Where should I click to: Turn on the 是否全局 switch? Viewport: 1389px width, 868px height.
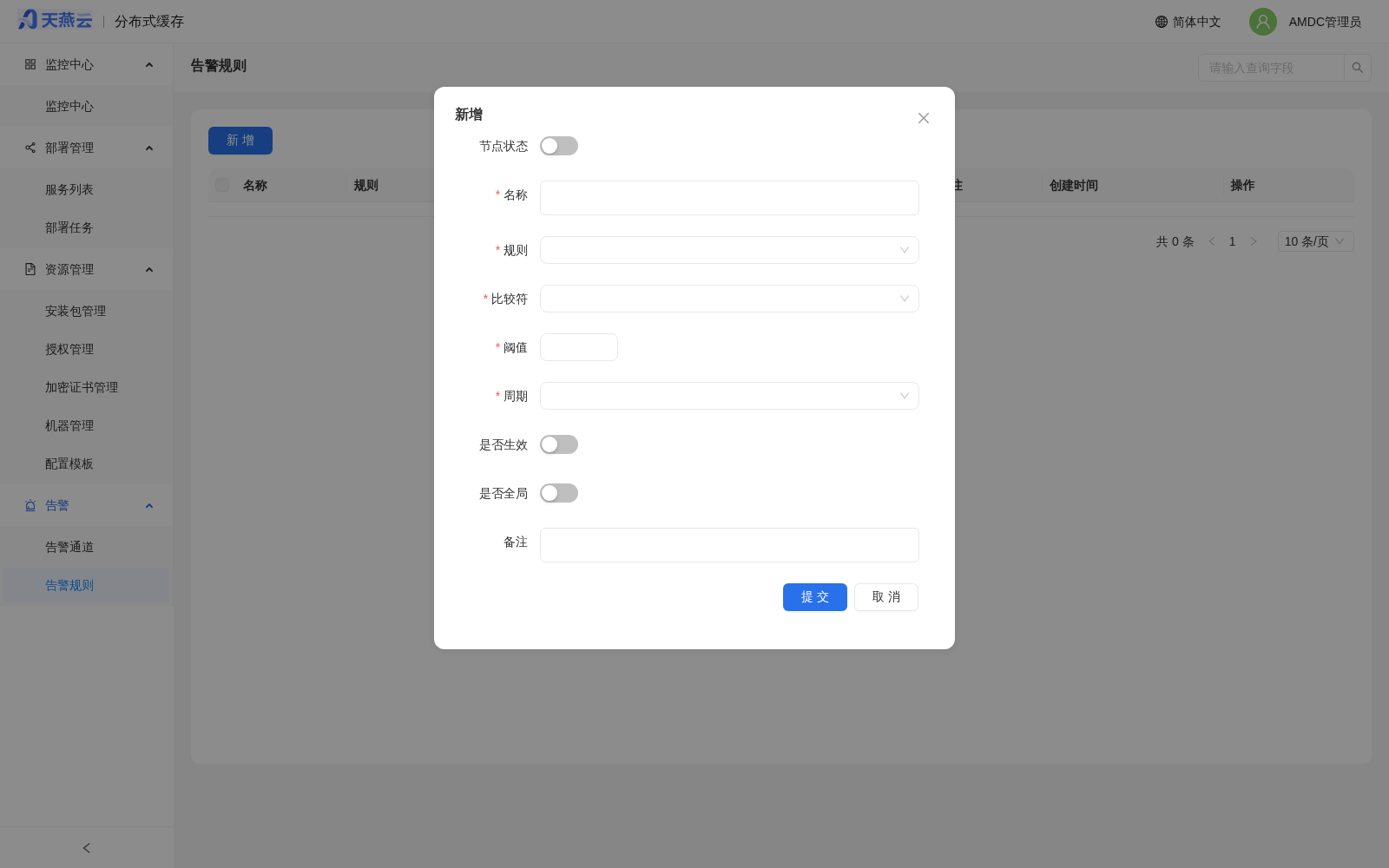click(559, 493)
